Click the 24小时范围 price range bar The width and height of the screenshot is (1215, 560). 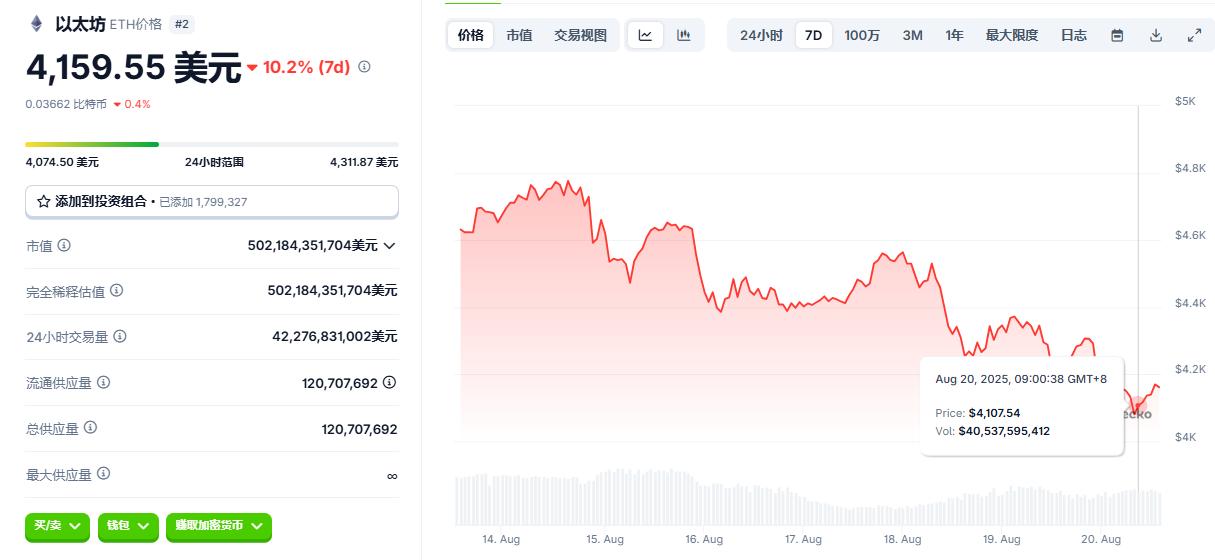point(211,144)
